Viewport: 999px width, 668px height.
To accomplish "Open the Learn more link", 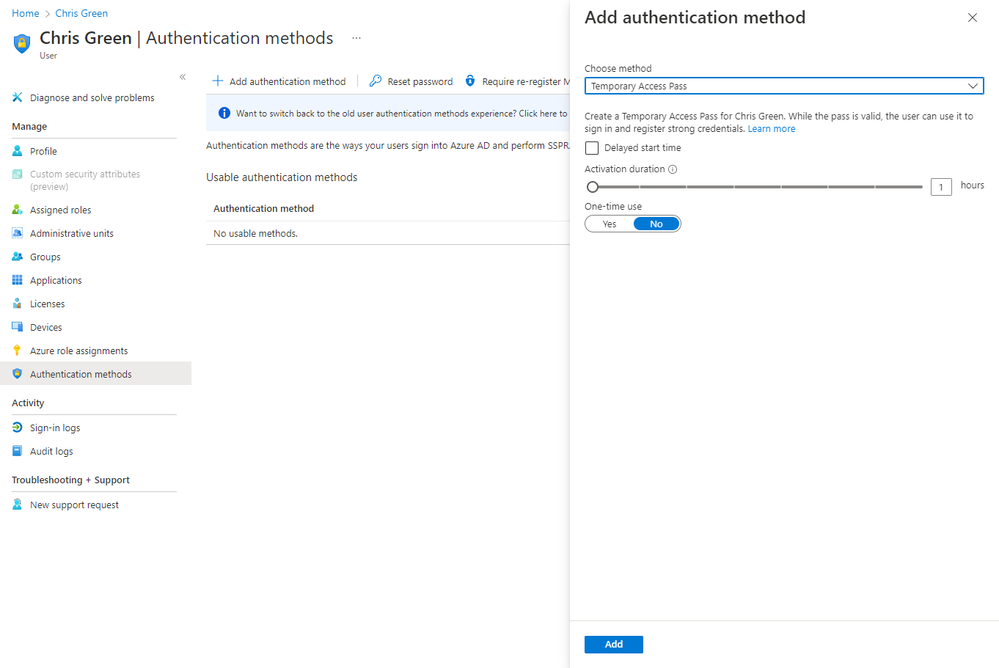I will click(x=771, y=129).
